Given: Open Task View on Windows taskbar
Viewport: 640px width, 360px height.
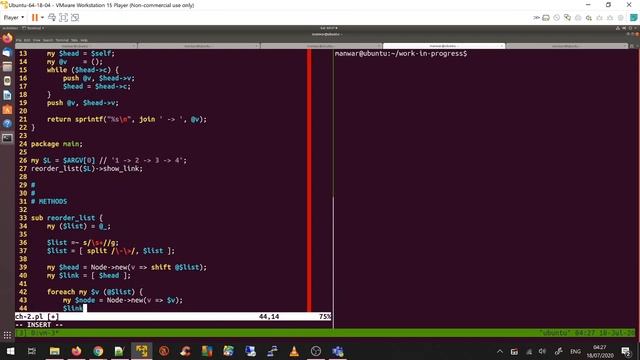Looking at the screenshot, I should (x=32, y=351).
